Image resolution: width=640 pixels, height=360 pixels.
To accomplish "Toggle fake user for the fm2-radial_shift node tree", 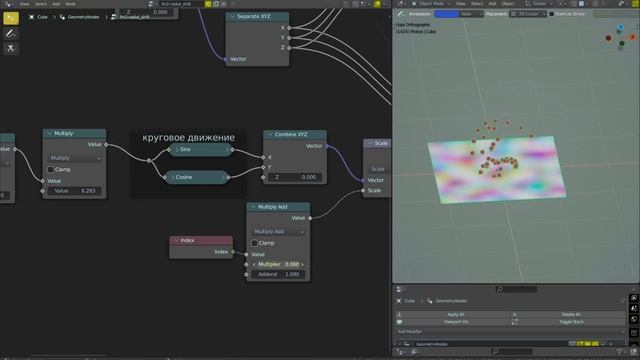I will pos(208,4).
